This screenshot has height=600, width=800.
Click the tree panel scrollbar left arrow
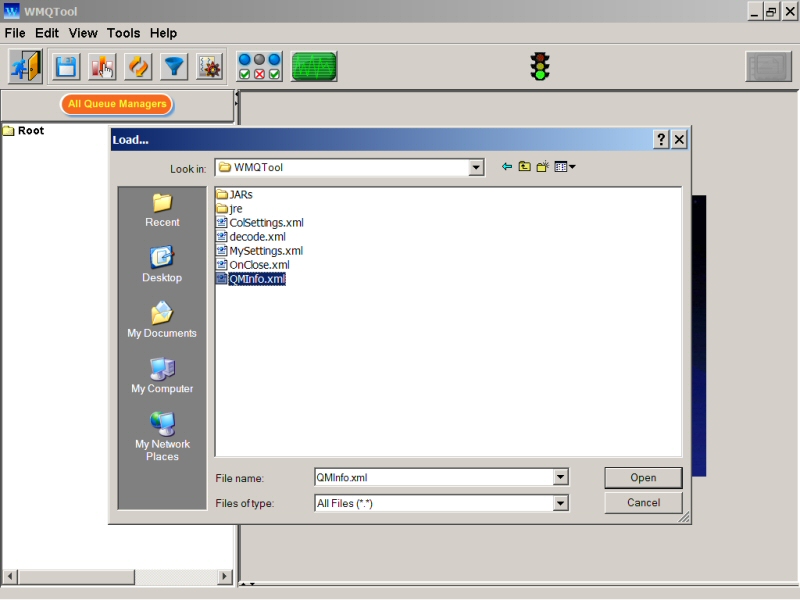(x=10, y=577)
